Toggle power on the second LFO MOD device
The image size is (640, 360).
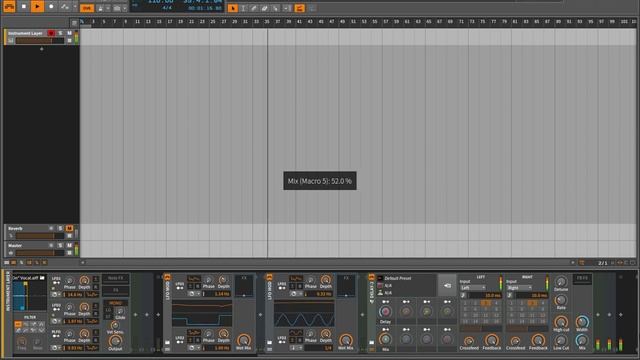269,278
